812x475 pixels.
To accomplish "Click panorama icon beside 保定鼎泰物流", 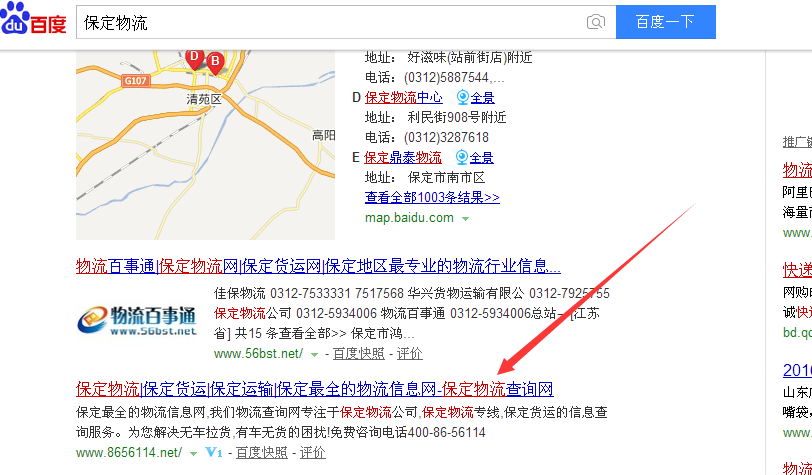I will coord(461,157).
